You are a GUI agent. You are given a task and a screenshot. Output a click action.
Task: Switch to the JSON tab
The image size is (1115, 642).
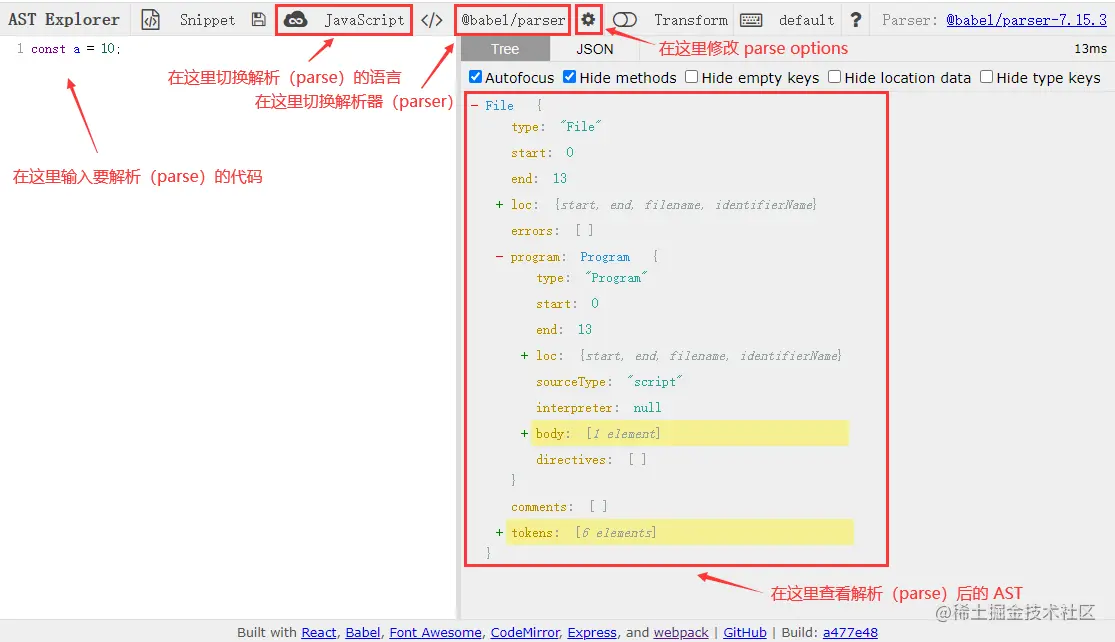(x=594, y=47)
